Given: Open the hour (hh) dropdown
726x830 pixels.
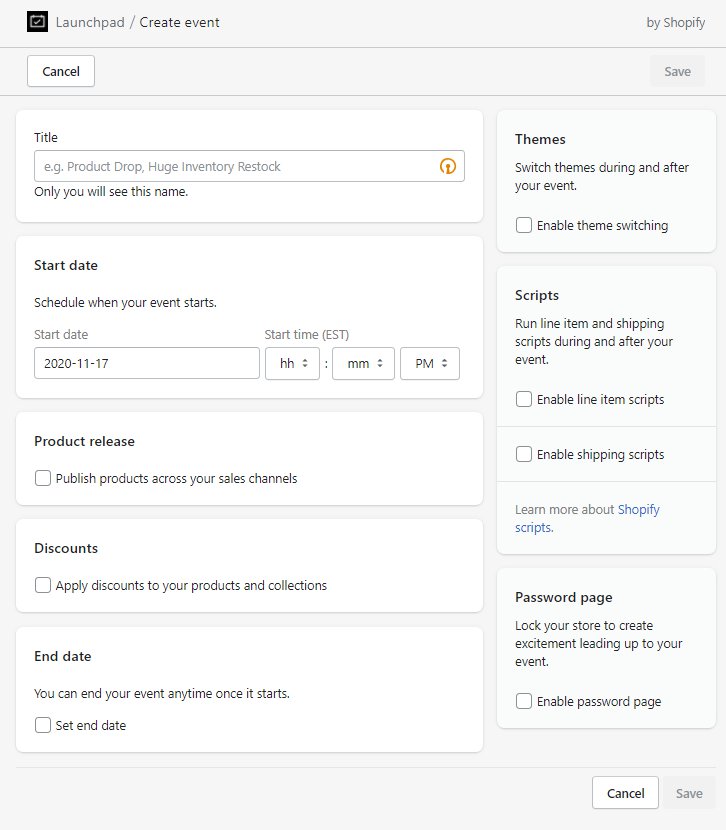Looking at the screenshot, I should point(293,364).
